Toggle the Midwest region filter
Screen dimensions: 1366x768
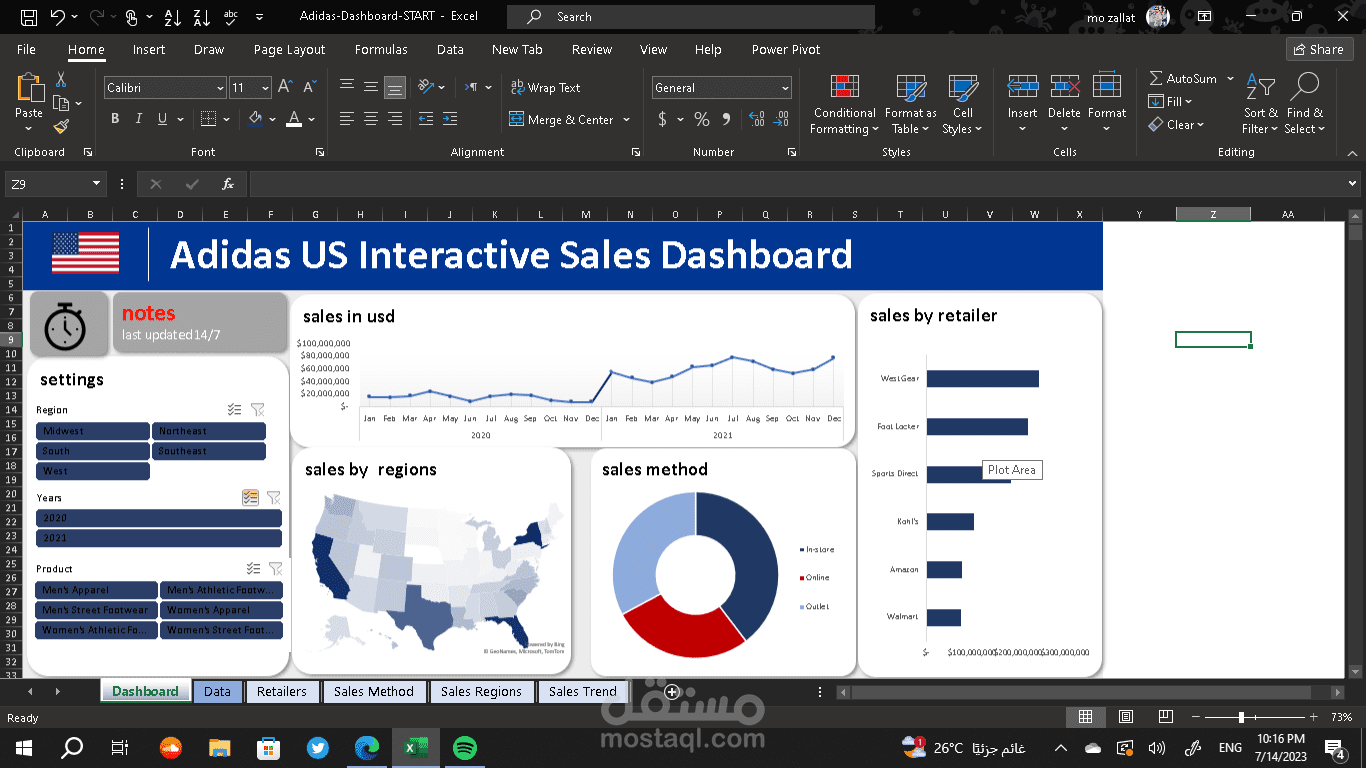pyautogui.click(x=92, y=431)
